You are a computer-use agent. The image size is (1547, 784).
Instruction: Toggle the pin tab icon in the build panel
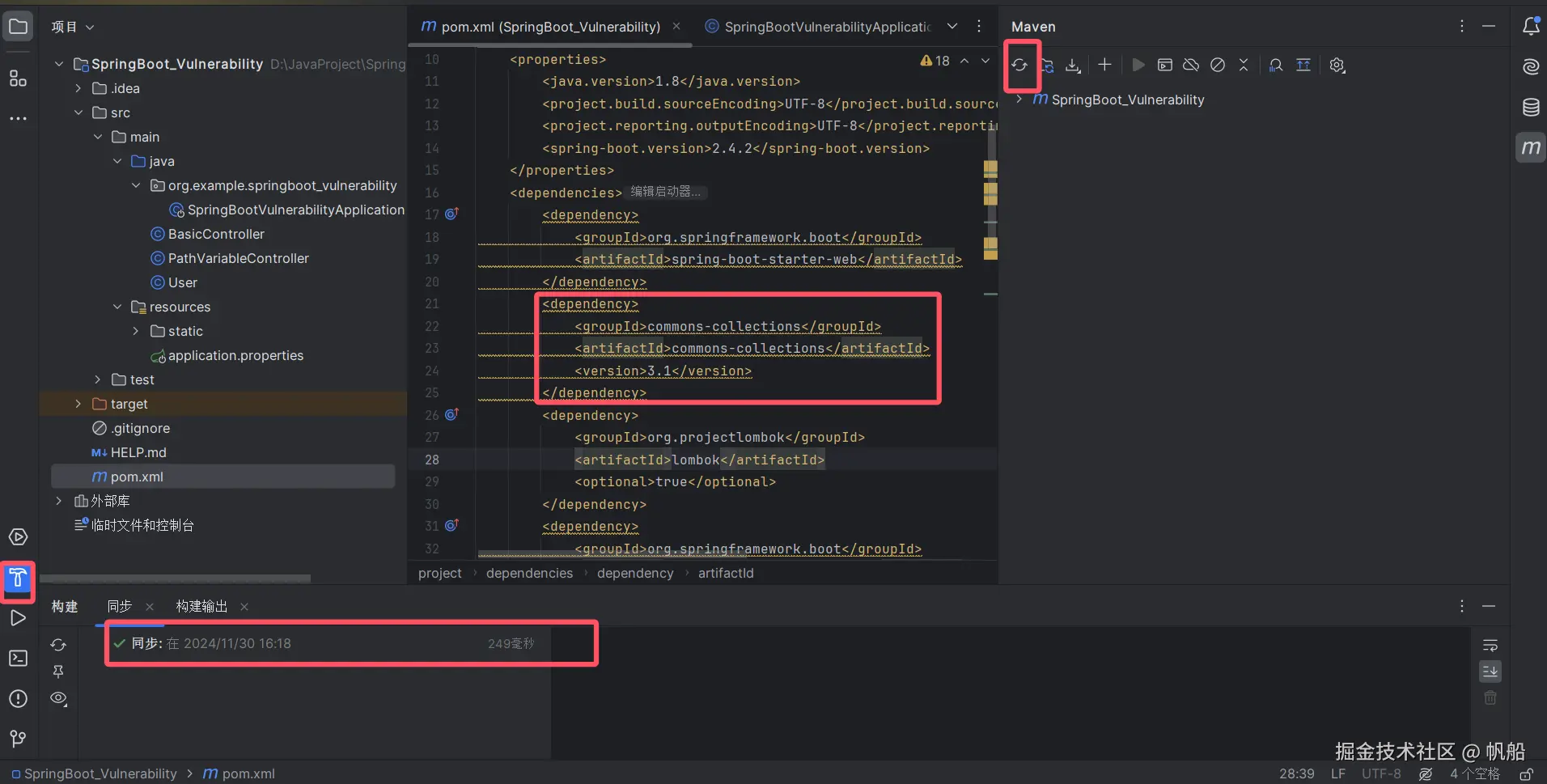click(x=58, y=672)
